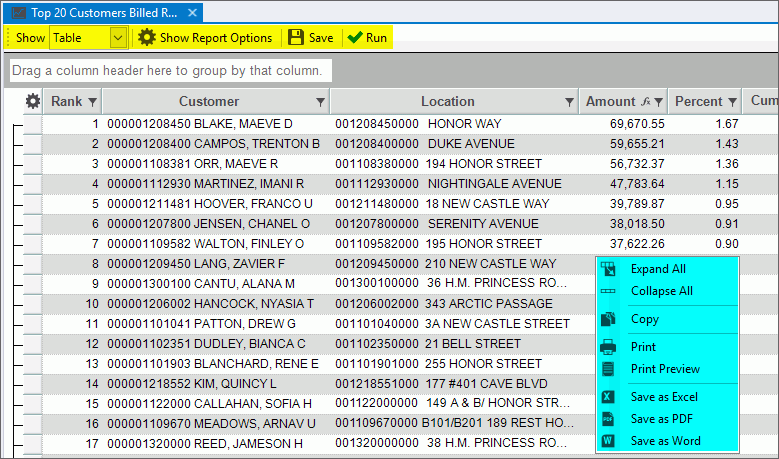
Task: Click the Save as Word icon
Action: pyautogui.click(x=608, y=441)
